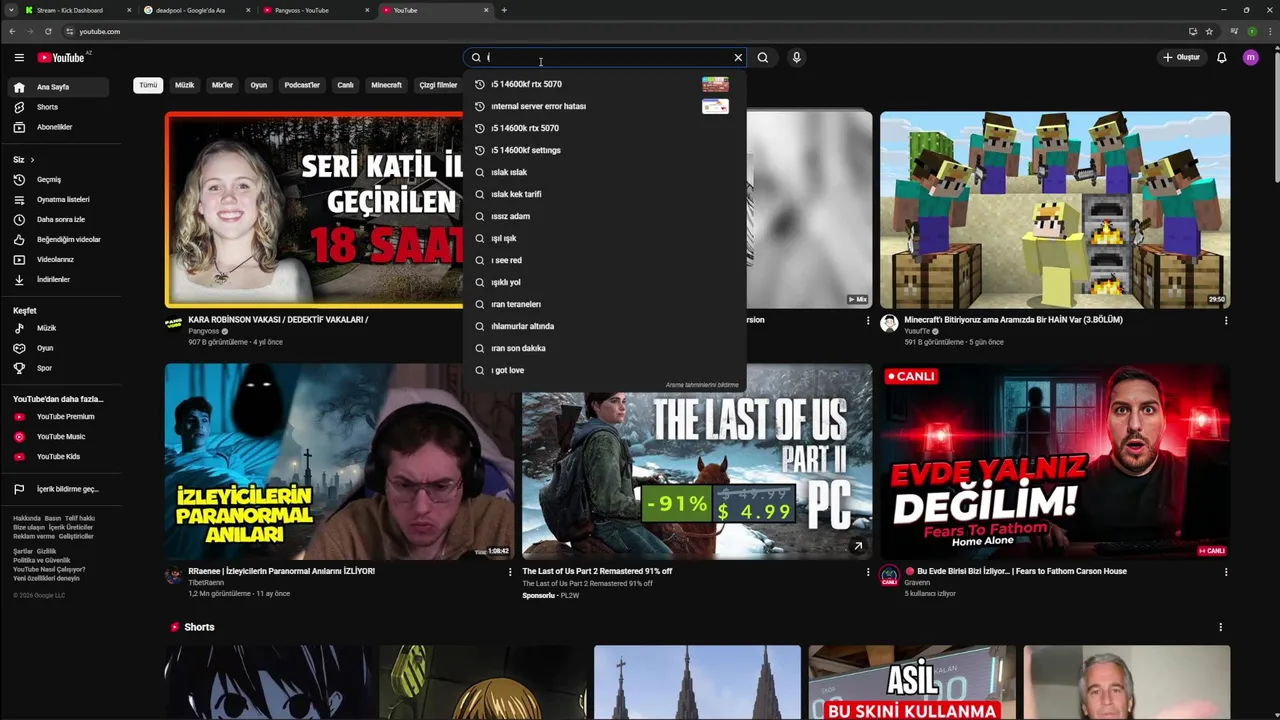Open options menu for Last of Us ad

tap(867, 572)
